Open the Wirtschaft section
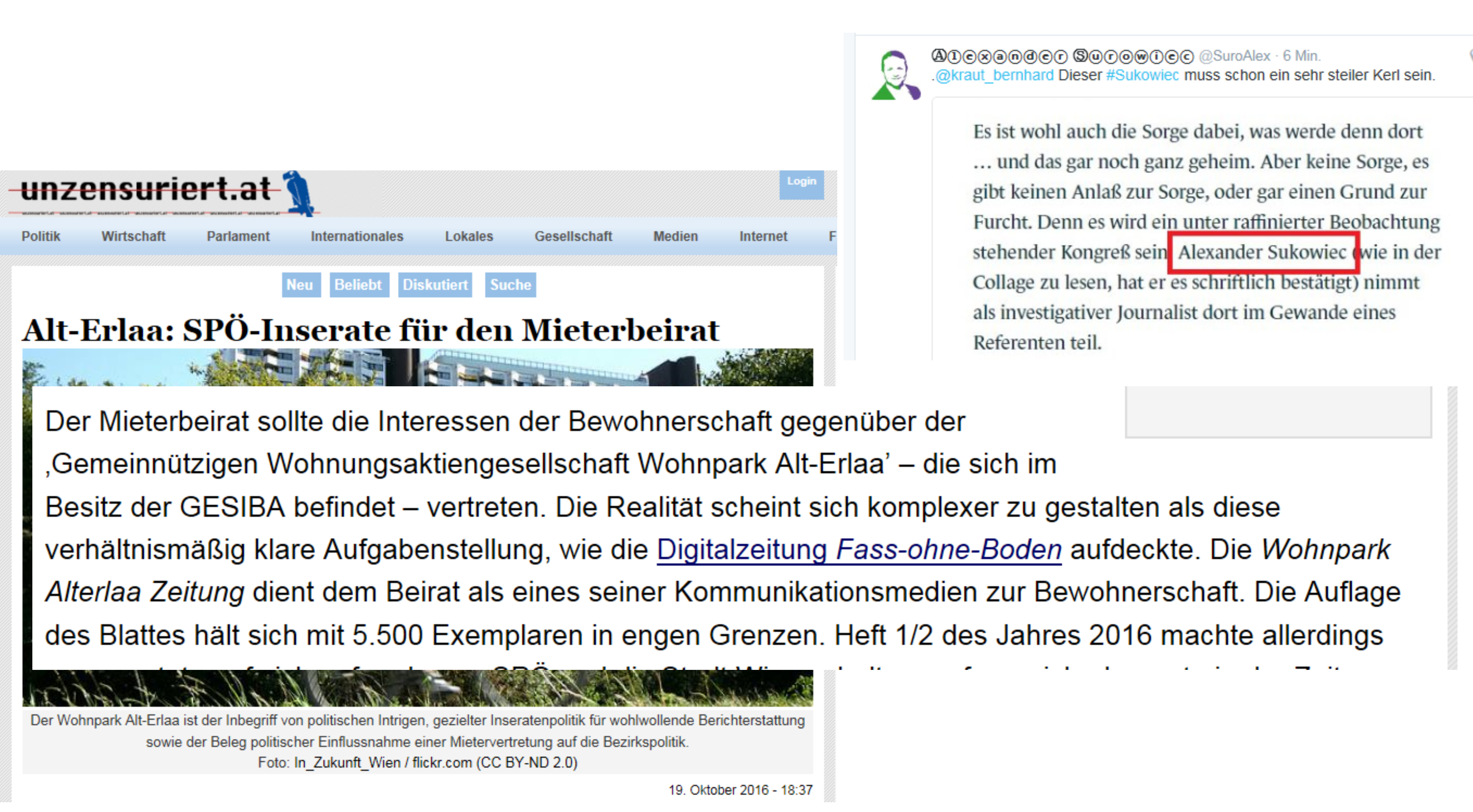 pyautogui.click(x=133, y=236)
